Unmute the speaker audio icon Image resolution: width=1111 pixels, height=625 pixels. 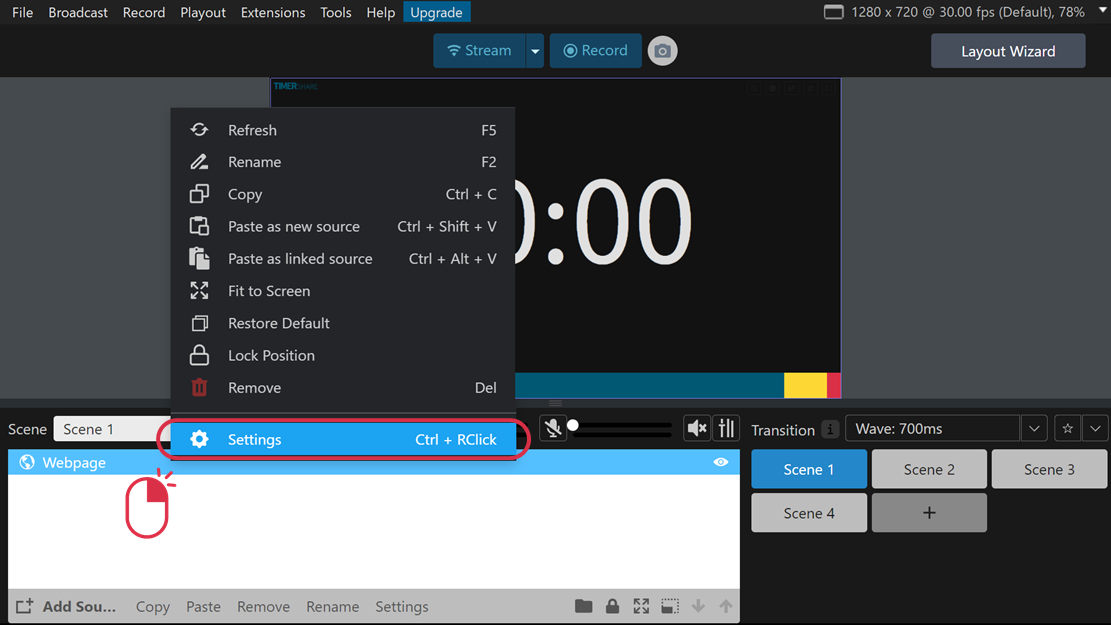696,429
